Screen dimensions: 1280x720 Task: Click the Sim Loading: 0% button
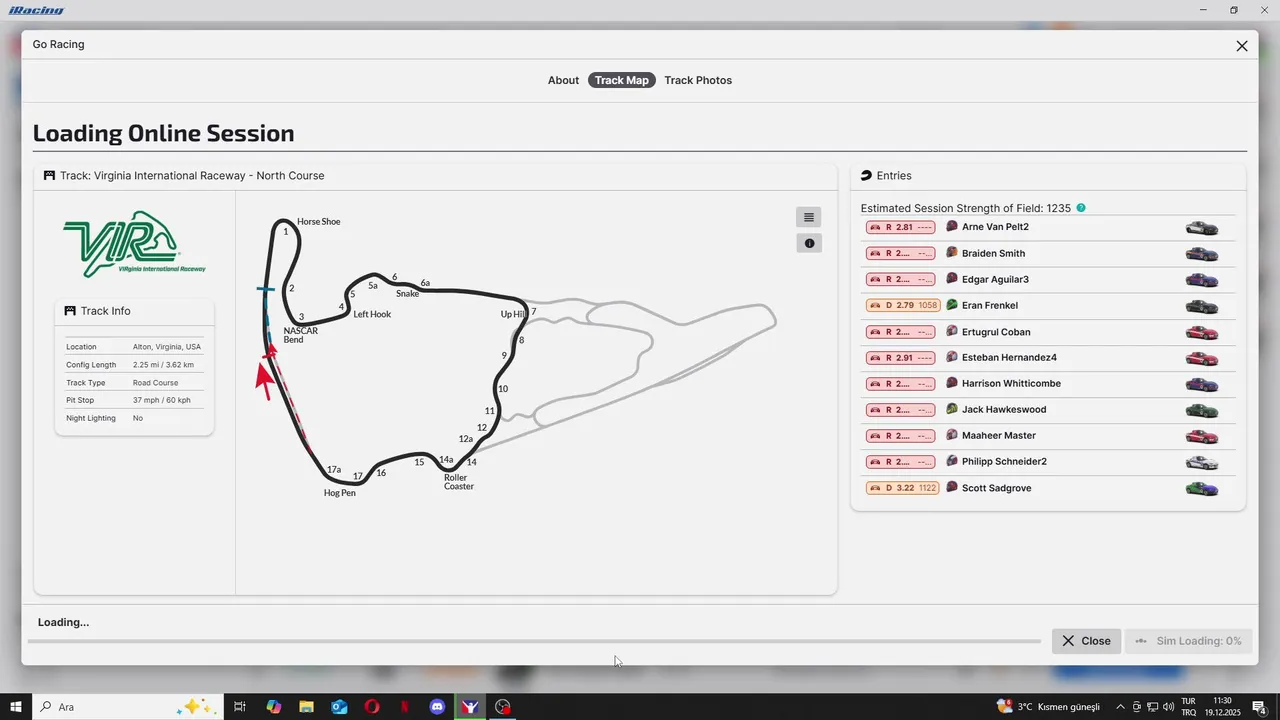click(1188, 641)
